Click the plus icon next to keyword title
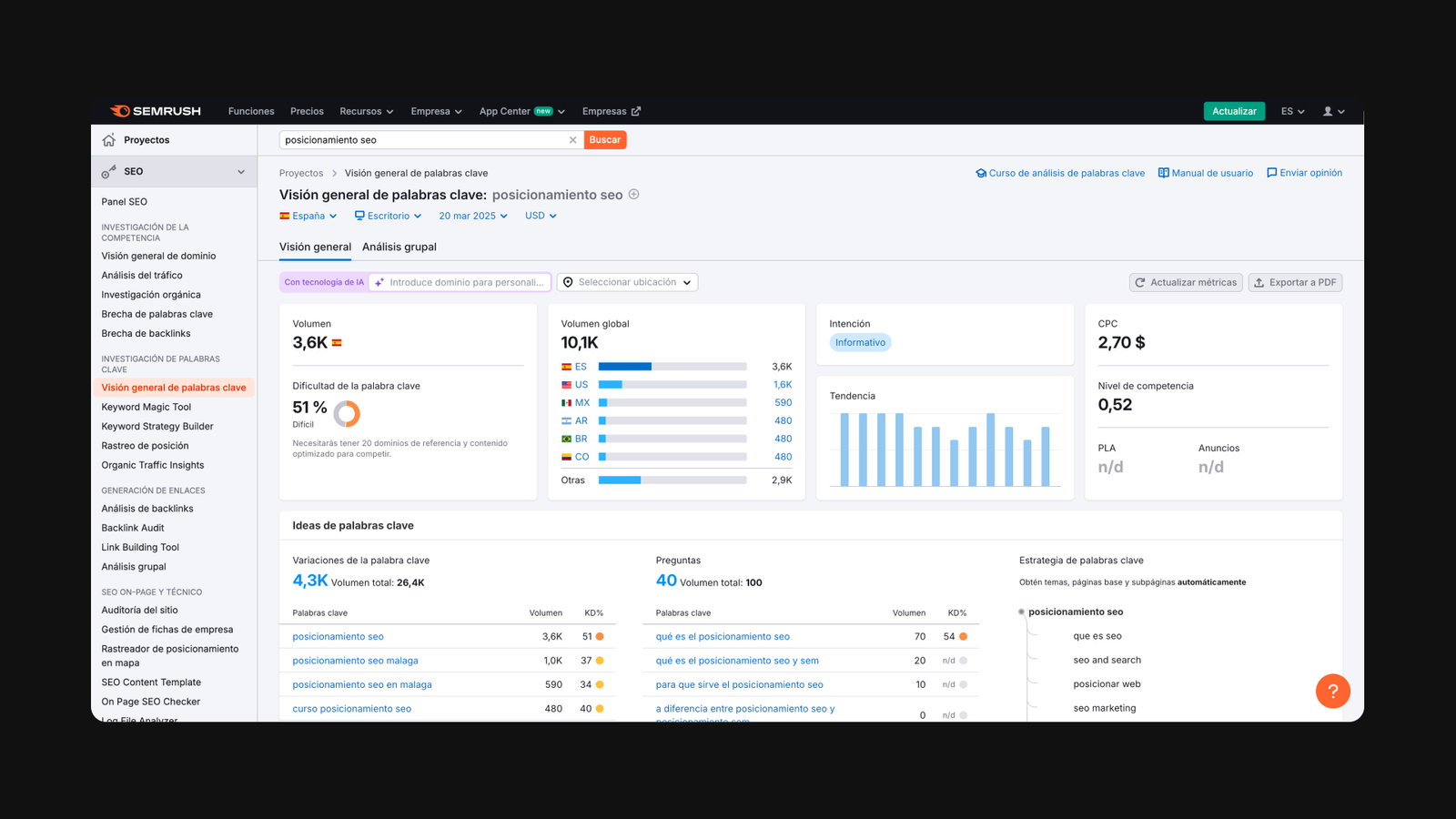The width and height of the screenshot is (1456, 819). point(634,194)
